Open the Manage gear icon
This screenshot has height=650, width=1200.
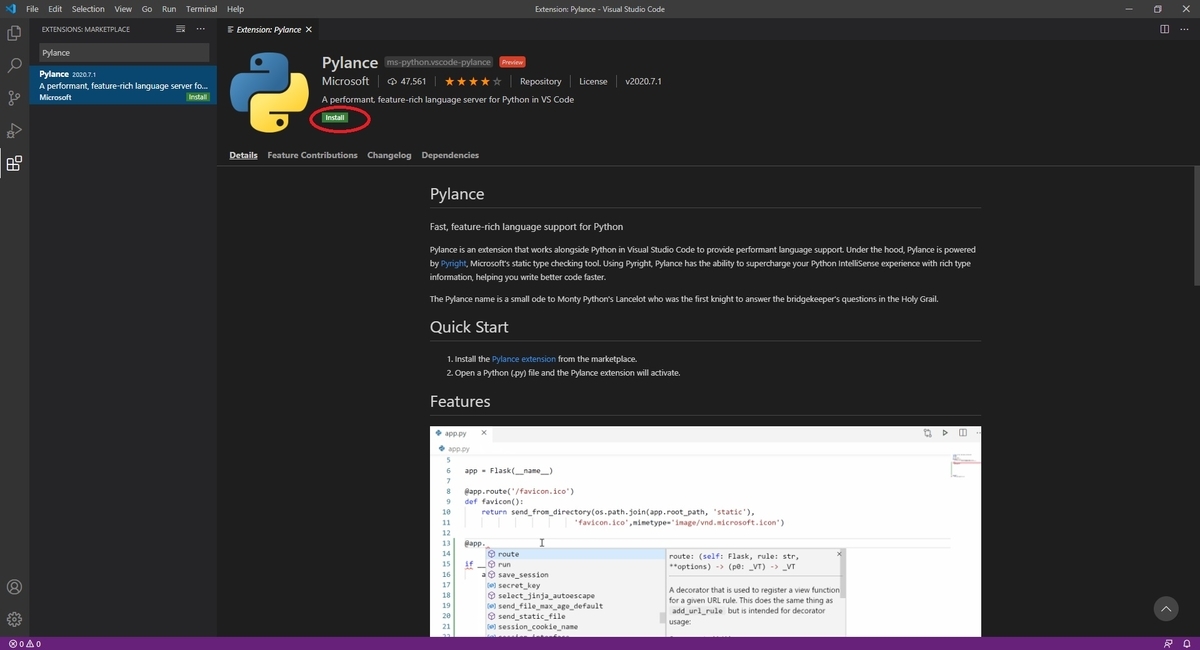pyautogui.click(x=14, y=618)
